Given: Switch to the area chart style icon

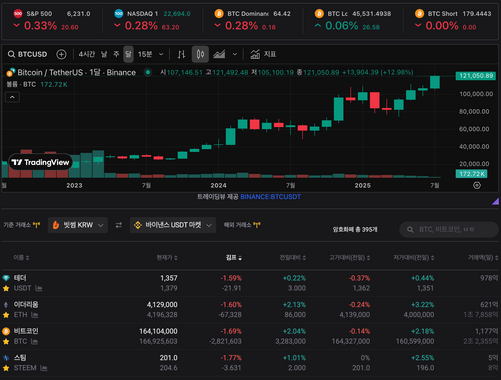Looking at the screenshot, I should 219,54.
